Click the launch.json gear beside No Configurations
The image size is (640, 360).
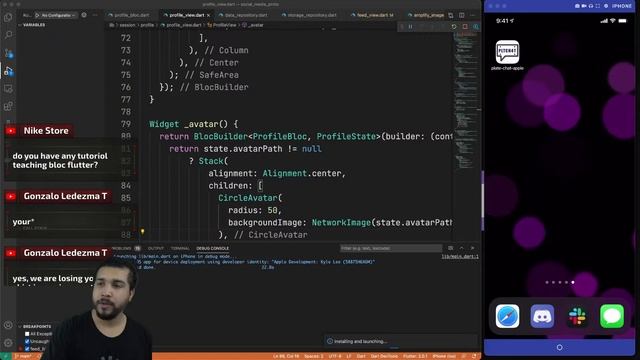(x=84, y=15)
